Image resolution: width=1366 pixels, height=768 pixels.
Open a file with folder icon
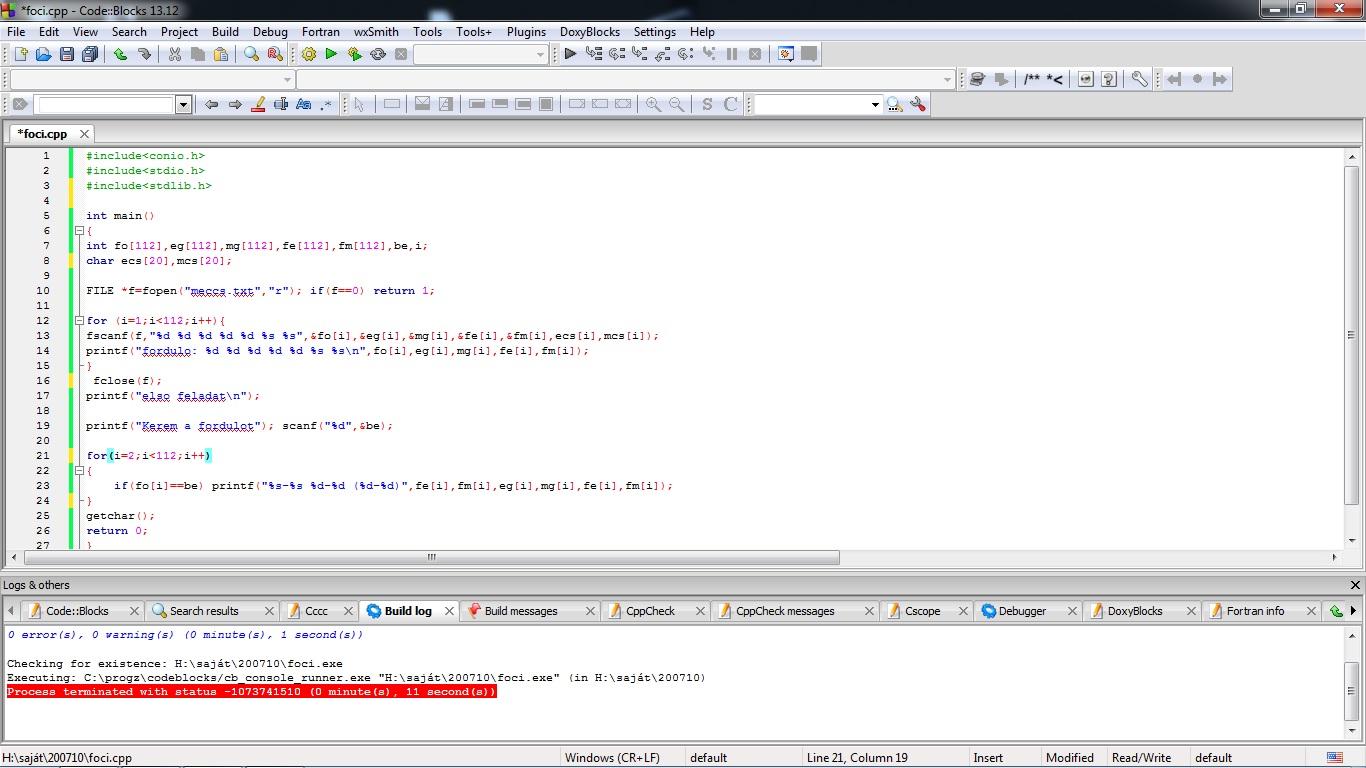pyautogui.click(x=43, y=54)
